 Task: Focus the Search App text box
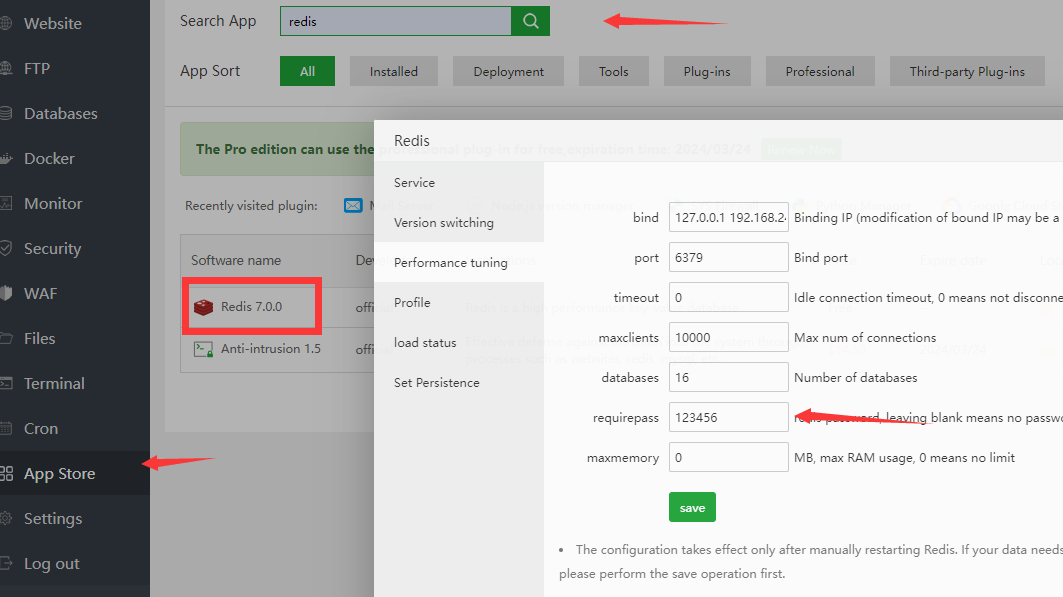[395, 21]
